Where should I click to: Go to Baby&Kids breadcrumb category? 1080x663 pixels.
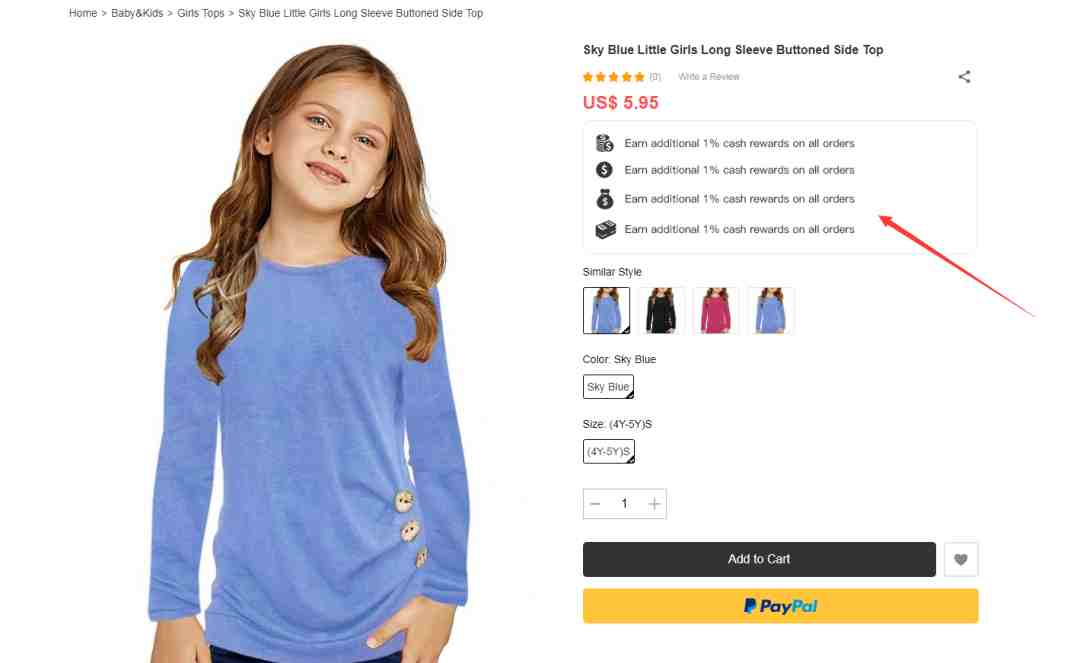(137, 13)
